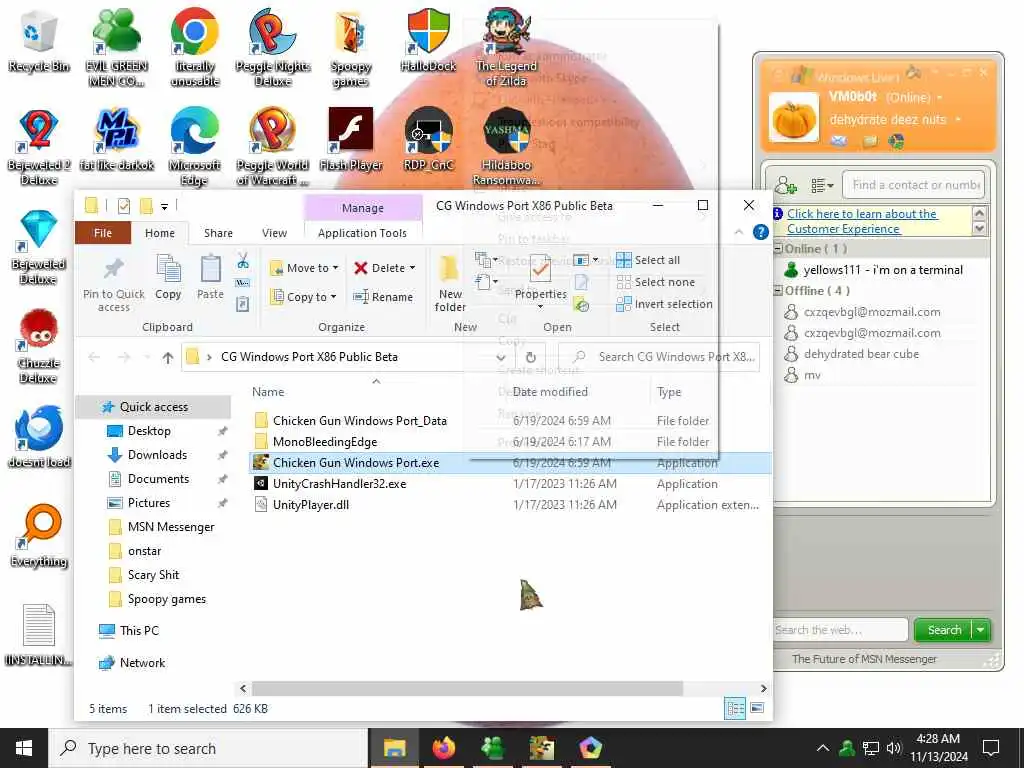The width and height of the screenshot is (1024, 768).
Task: Select This PC in navigation pane
Action: (x=138, y=631)
